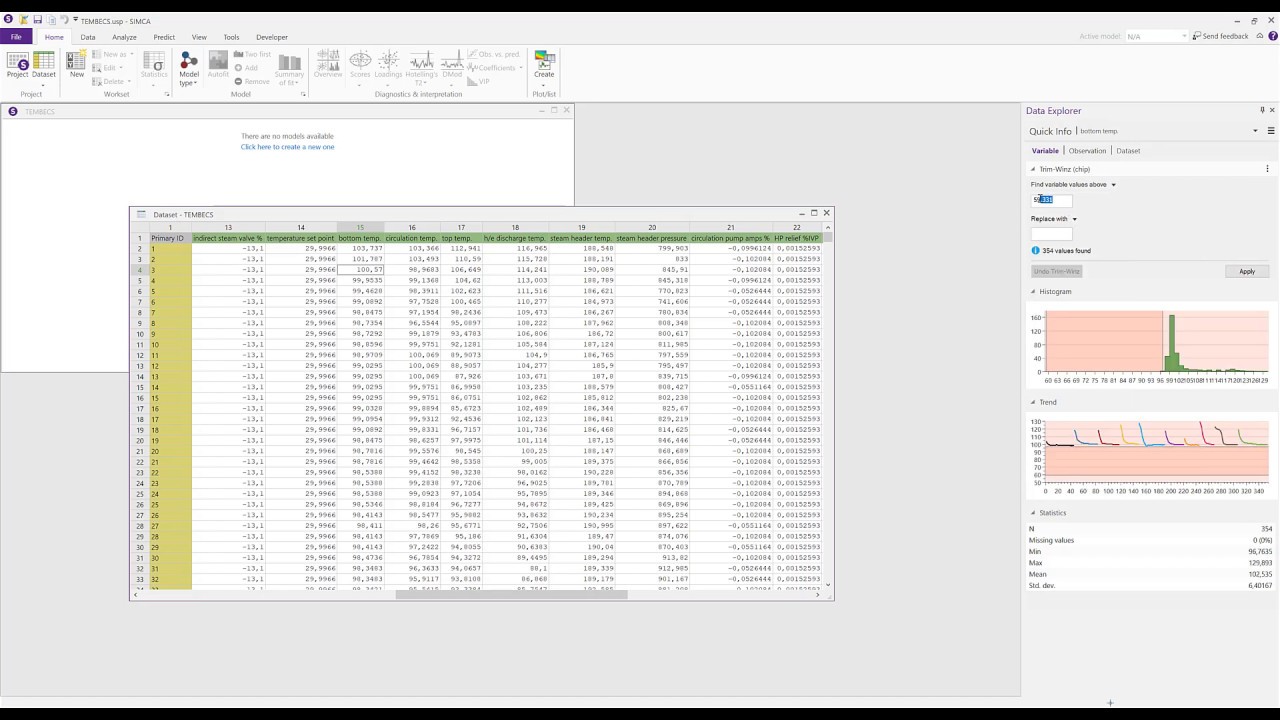
Task: Select the Observation tab in Quick Info
Action: click(1087, 151)
